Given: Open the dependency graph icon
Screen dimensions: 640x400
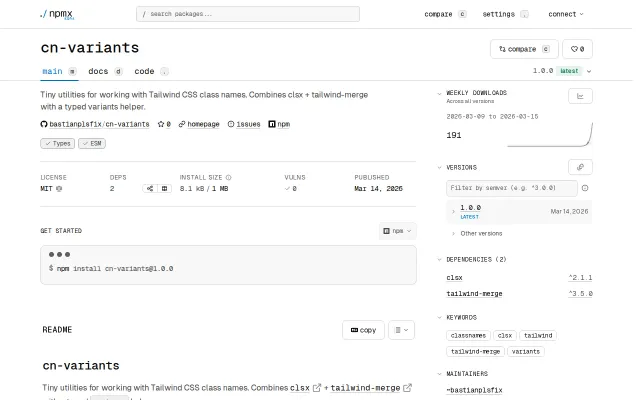Looking at the screenshot, I should tap(150, 189).
